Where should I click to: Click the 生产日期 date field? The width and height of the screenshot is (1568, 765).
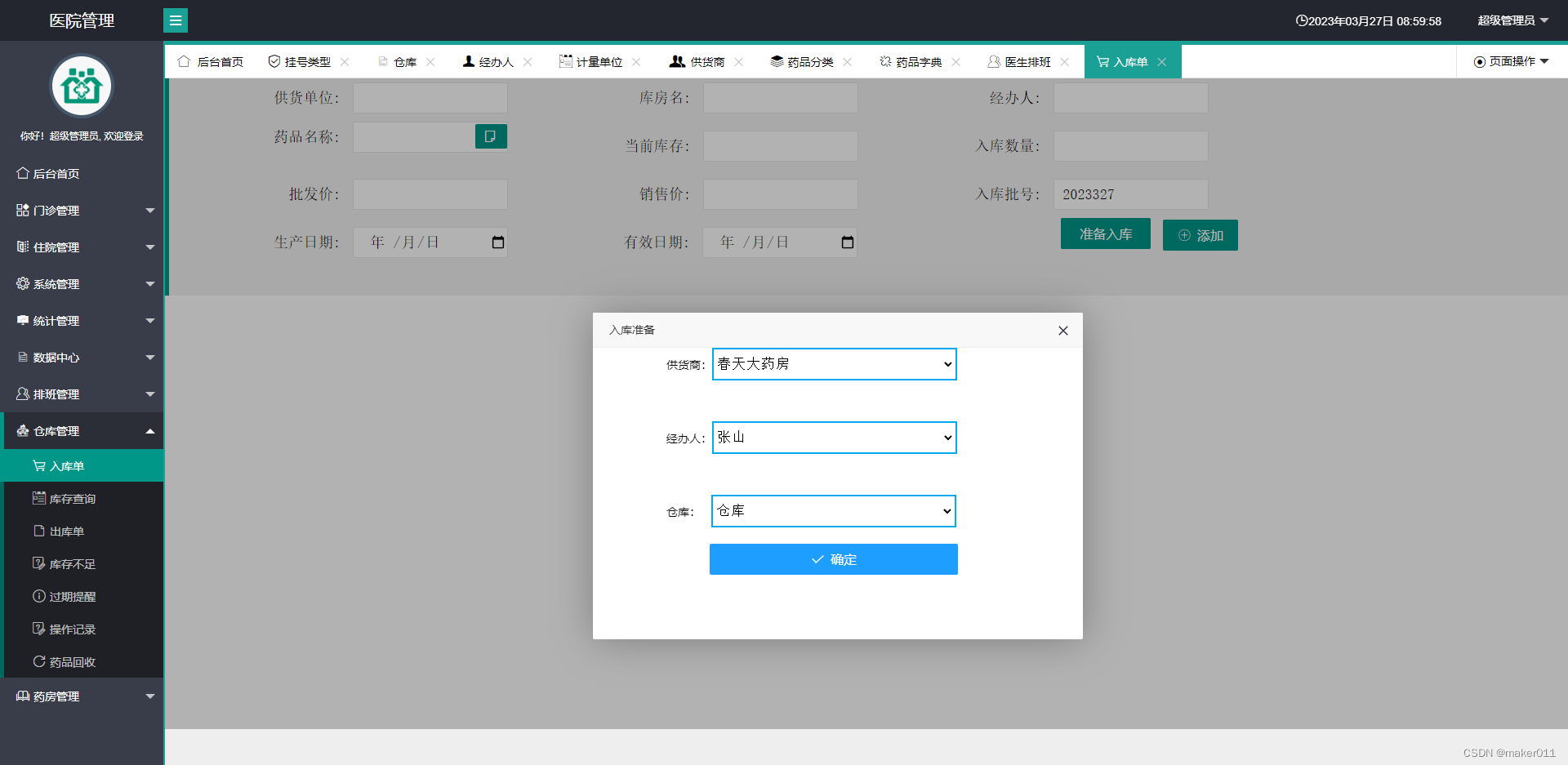point(430,242)
